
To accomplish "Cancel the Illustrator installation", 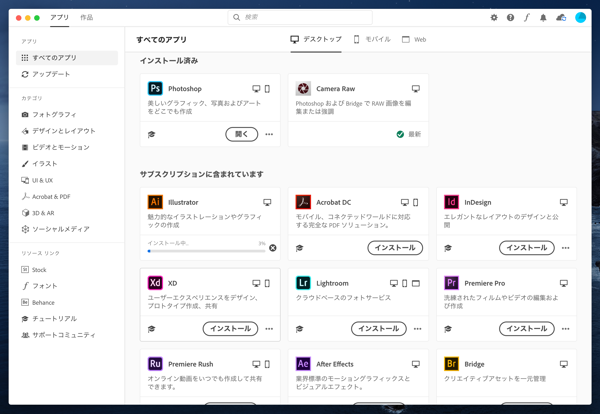I will tap(272, 248).
